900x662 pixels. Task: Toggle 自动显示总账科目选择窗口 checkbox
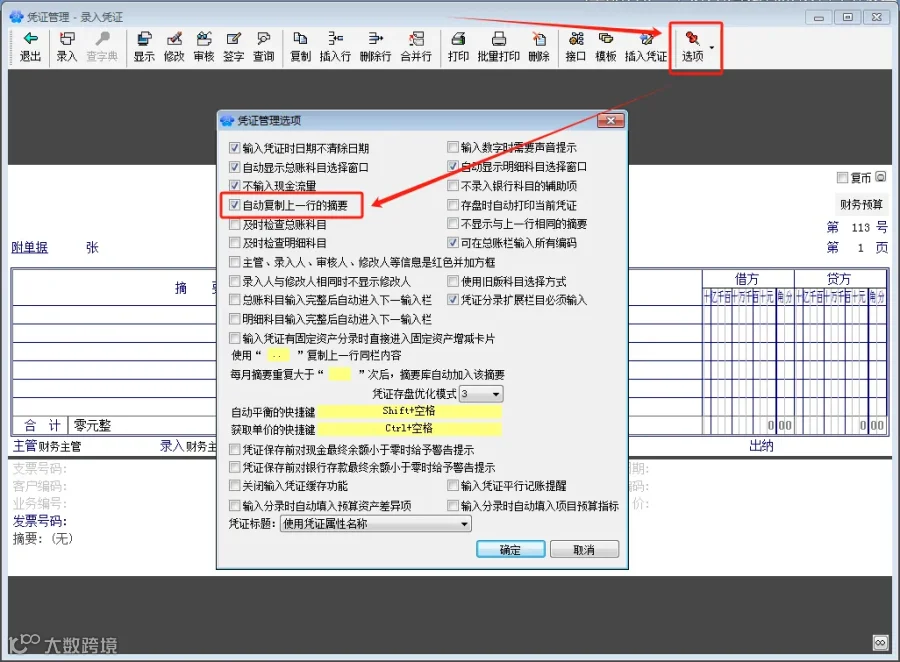point(234,167)
